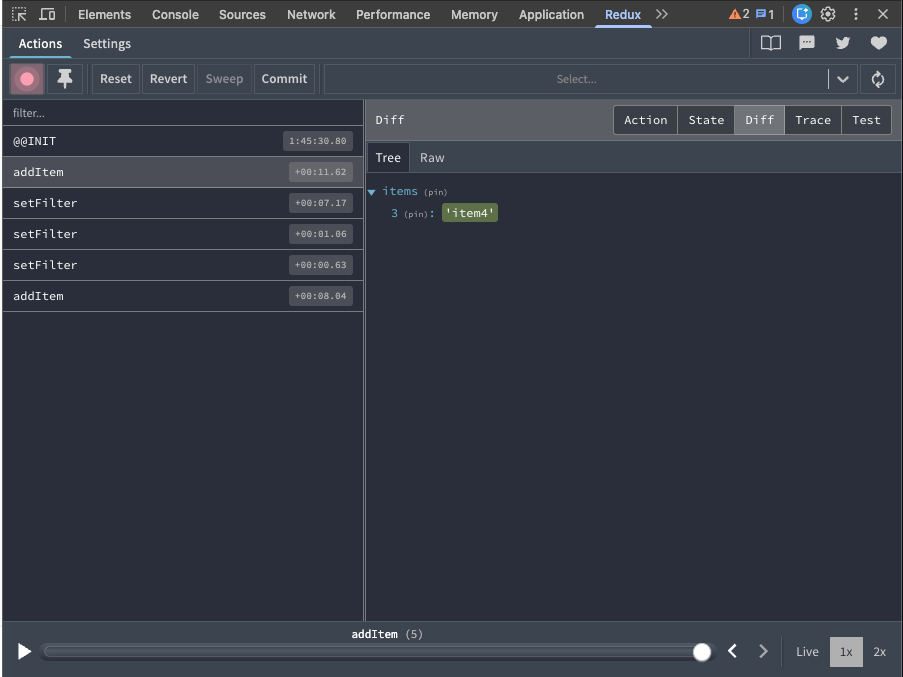
Task: Click the 'item4' diff value
Action: (x=470, y=213)
